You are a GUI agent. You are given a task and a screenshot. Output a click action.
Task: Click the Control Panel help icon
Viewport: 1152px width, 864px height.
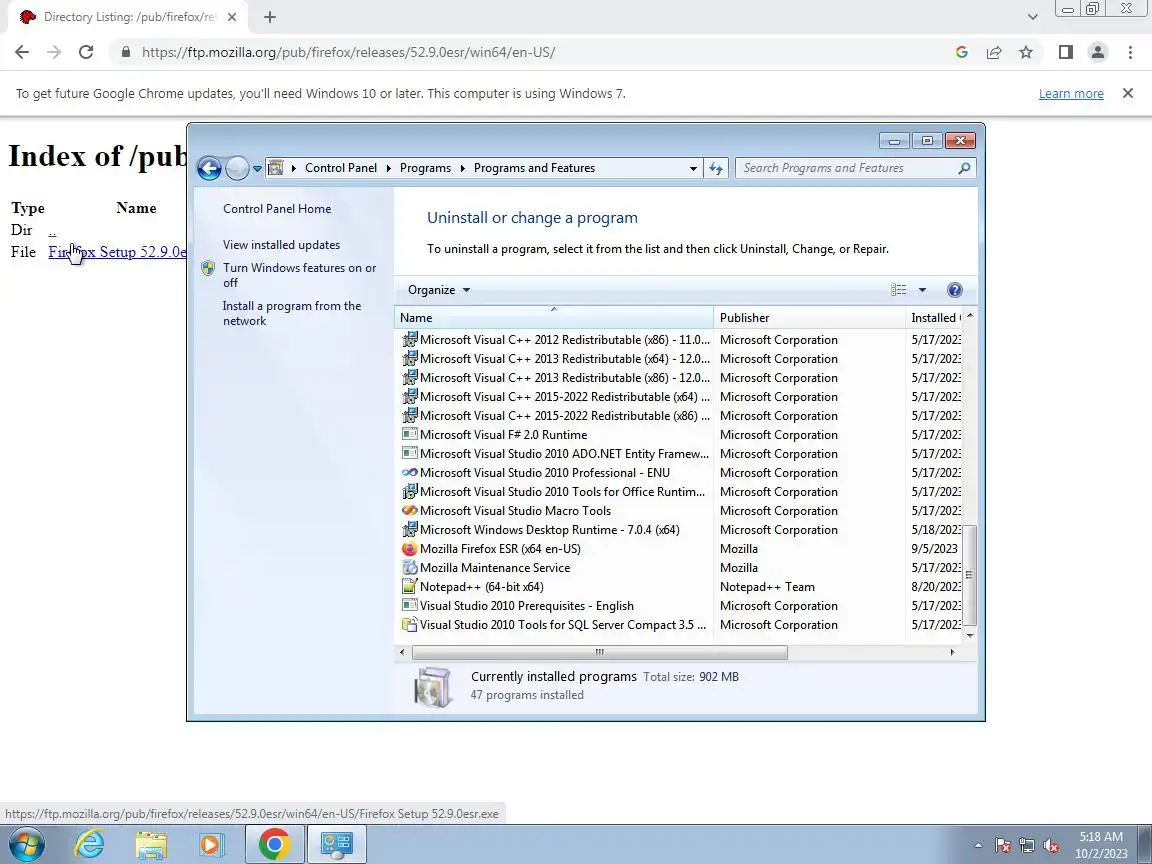tap(954, 290)
